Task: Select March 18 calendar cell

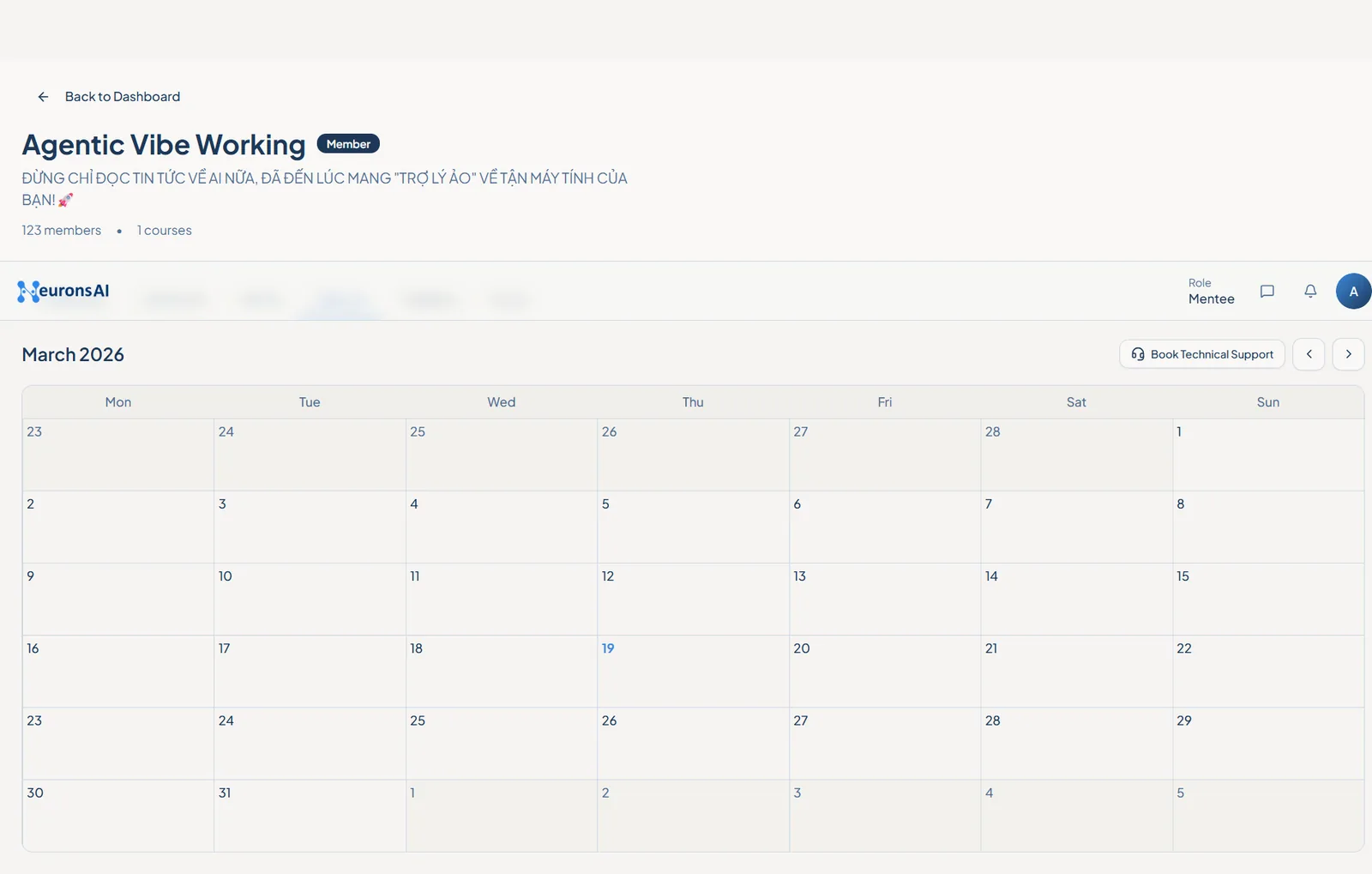Action: 502,672
